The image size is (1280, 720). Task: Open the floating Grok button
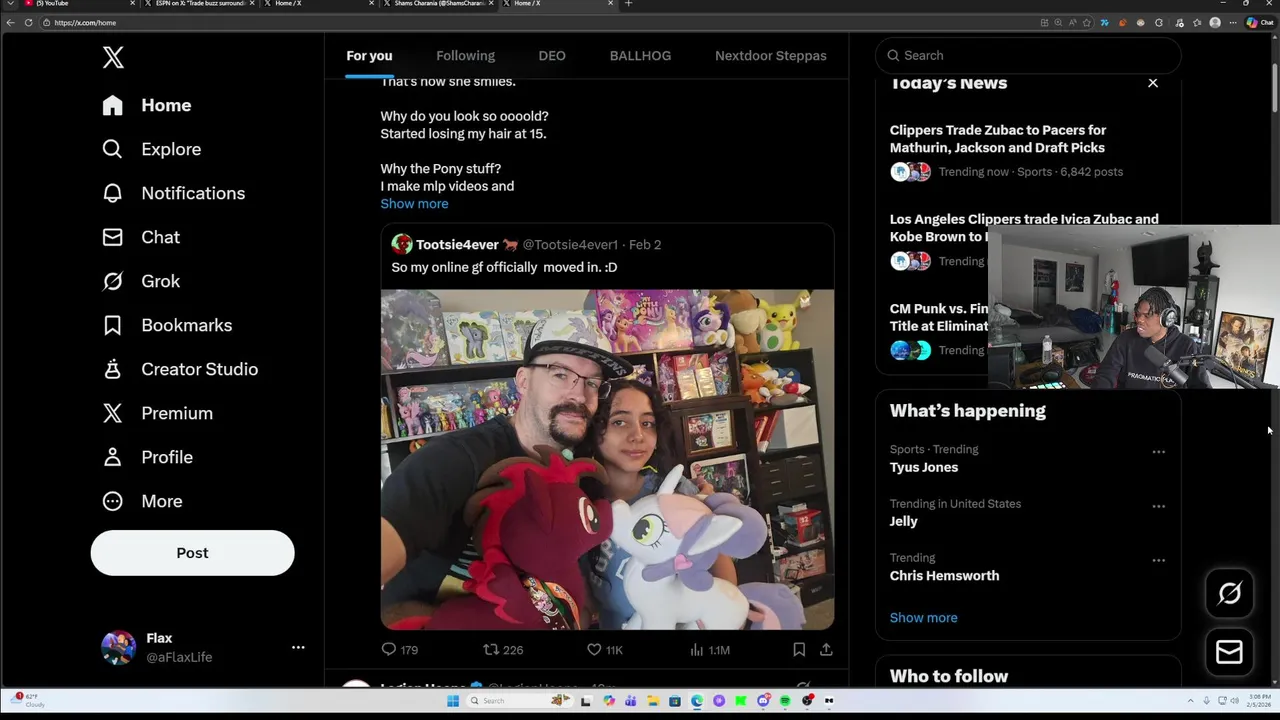1229,593
